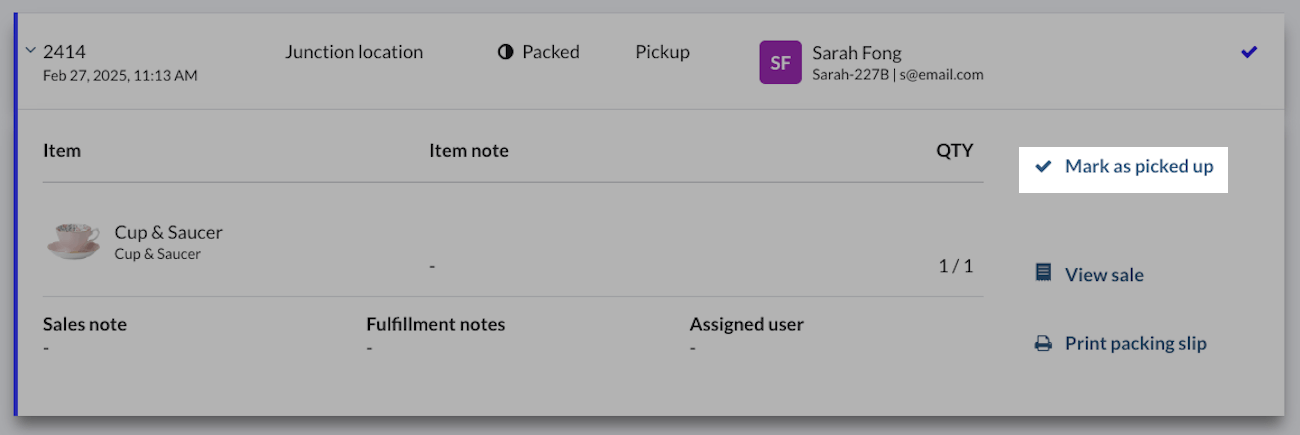Select the Print packing slip text
This screenshot has height=435, width=1300.
[x=1135, y=343]
